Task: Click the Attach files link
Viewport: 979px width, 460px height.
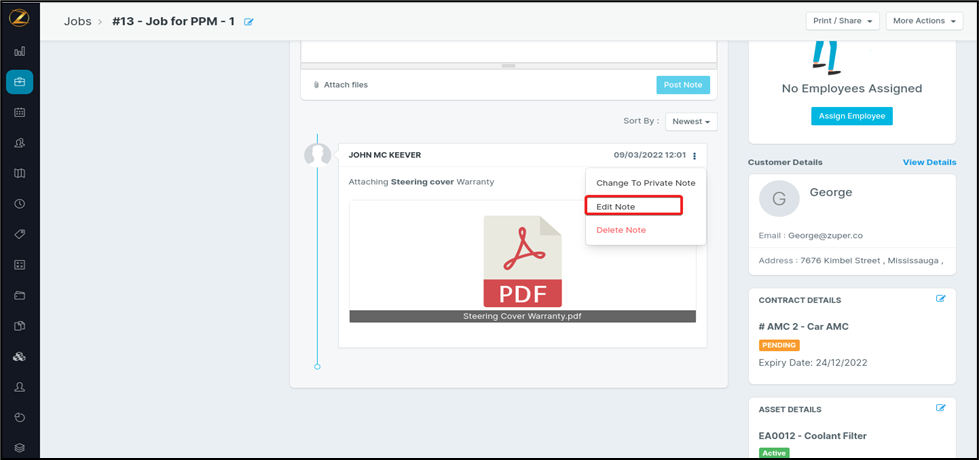Action: (345, 85)
